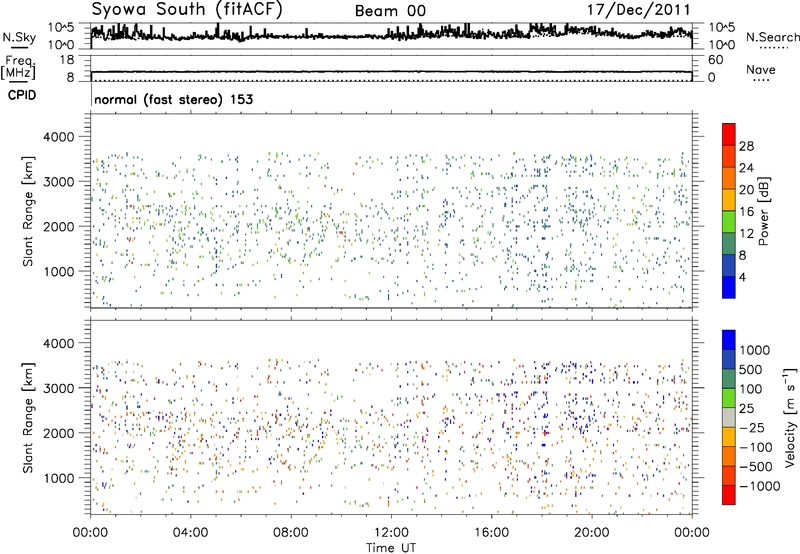Click the red bottom segment of the velocity colorbar

pyautogui.click(x=729, y=495)
